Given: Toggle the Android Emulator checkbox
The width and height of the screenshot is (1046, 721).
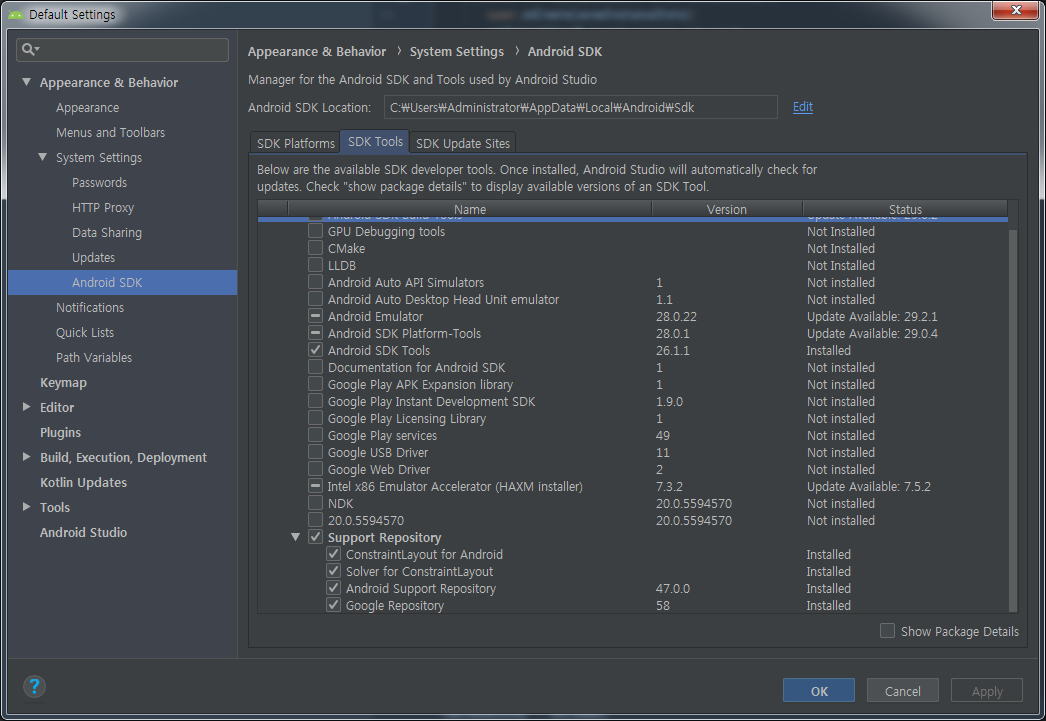Looking at the screenshot, I should tap(316, 315).
